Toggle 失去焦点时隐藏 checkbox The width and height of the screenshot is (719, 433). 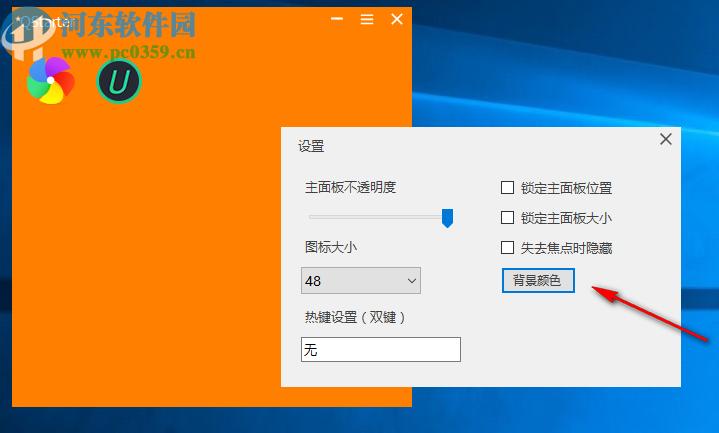pyautogui.click(x=507, y=248)
